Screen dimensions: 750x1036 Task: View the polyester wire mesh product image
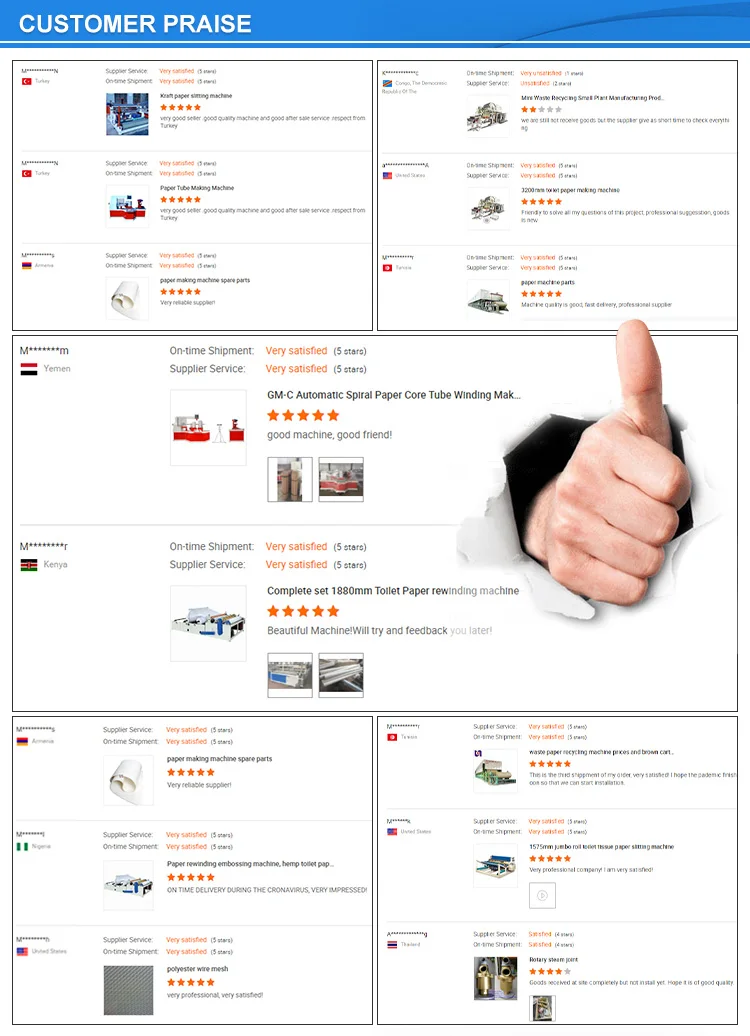click(128, 990)
